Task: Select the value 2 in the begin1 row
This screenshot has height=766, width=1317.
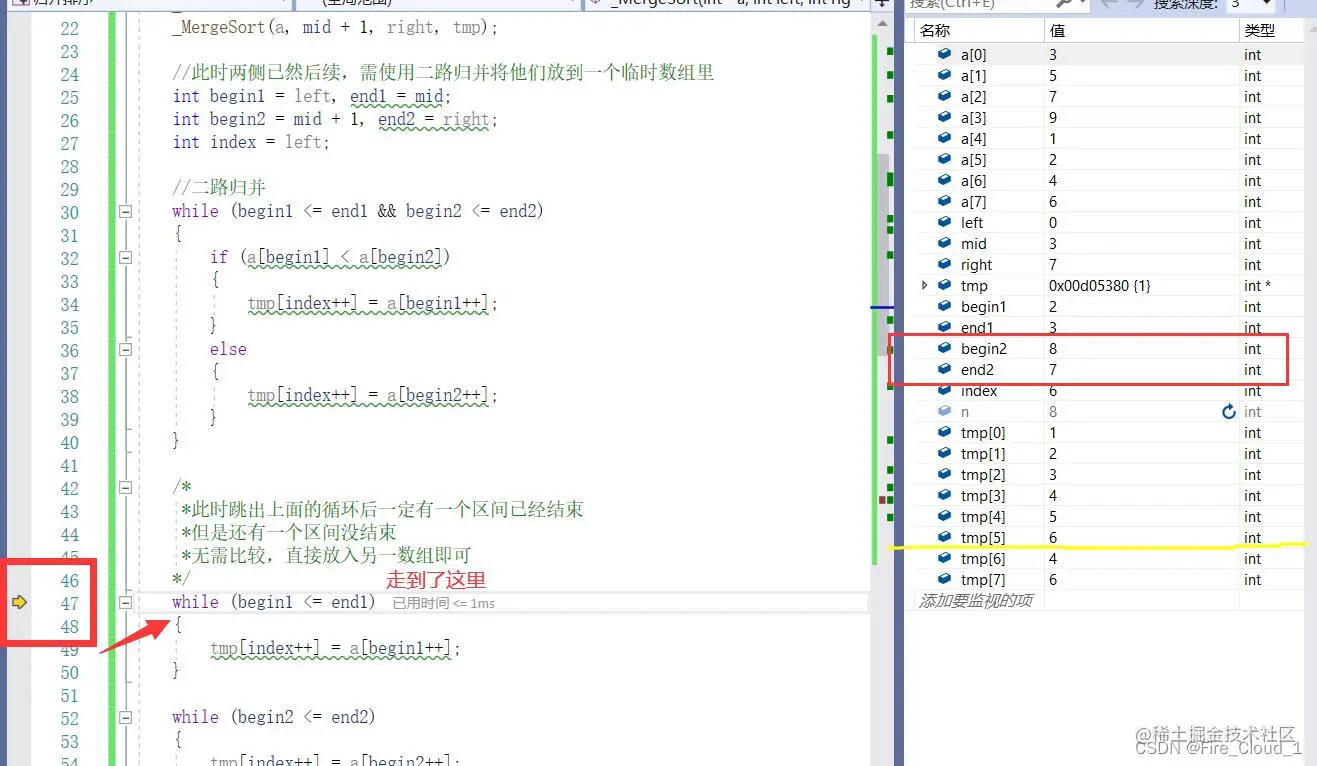Action: (x=1053, y=306)
